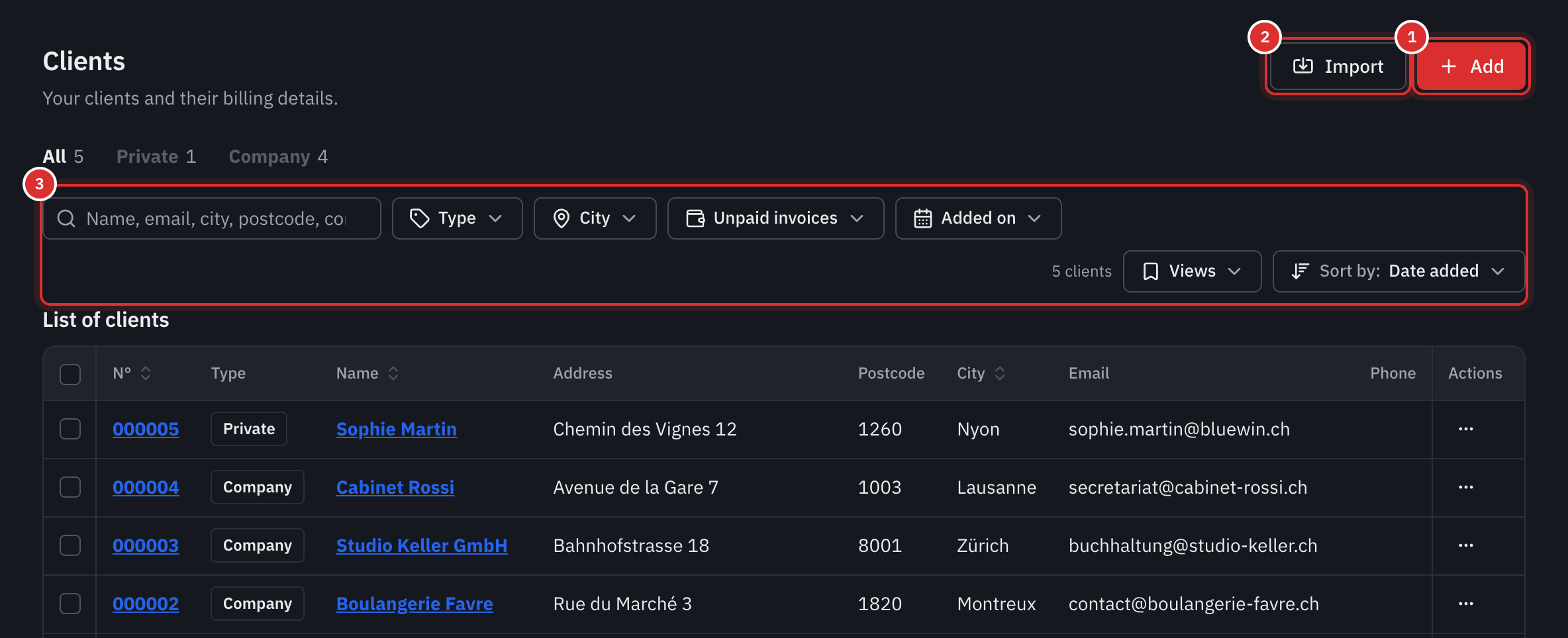The height and width of the screenshot is (638, 1568).
Task: Open the Studio Keller GmbH link
Action: (x=422, y=545)
